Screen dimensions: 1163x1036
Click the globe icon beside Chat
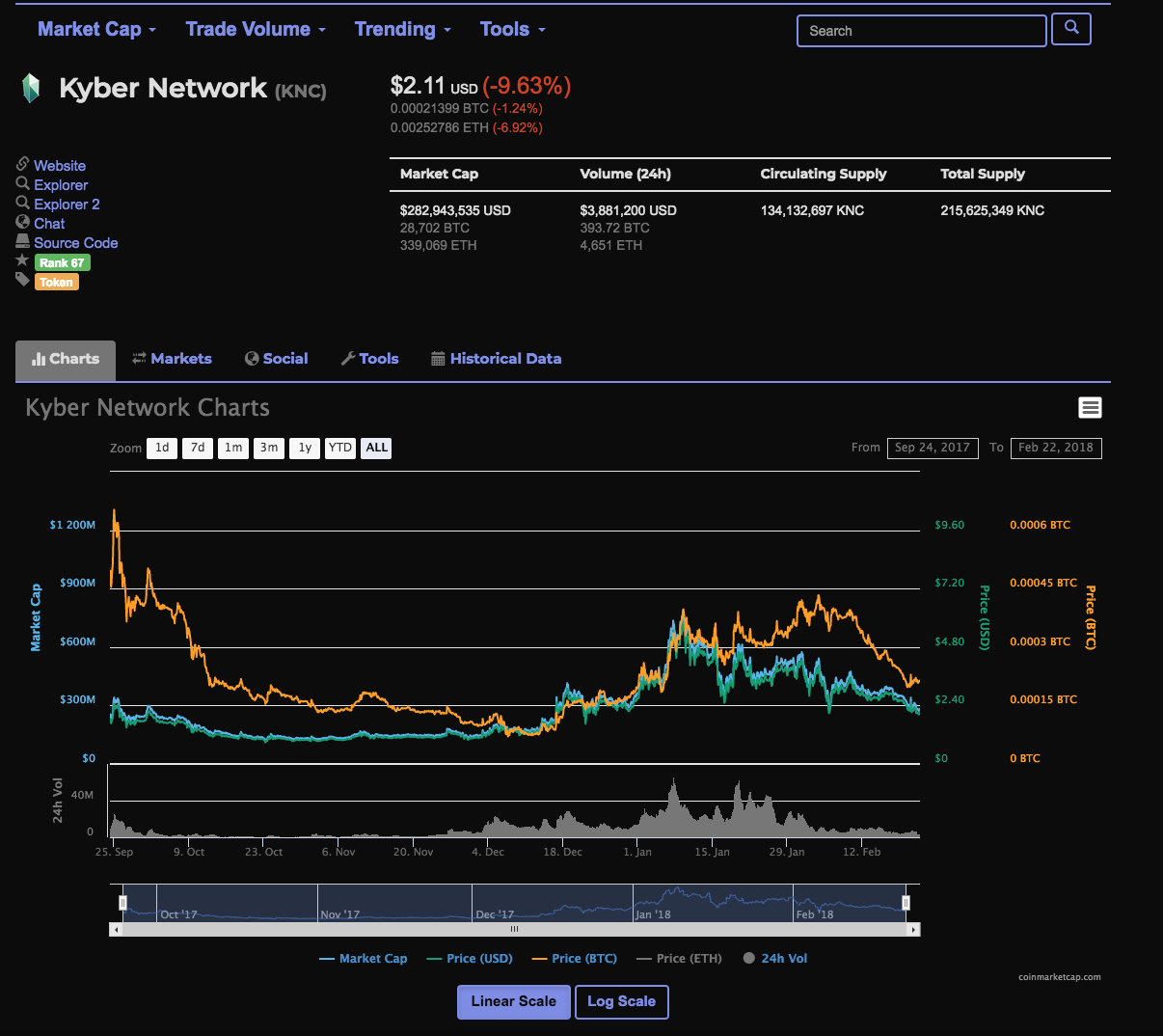pyautogui.click(x=22, y=222)
